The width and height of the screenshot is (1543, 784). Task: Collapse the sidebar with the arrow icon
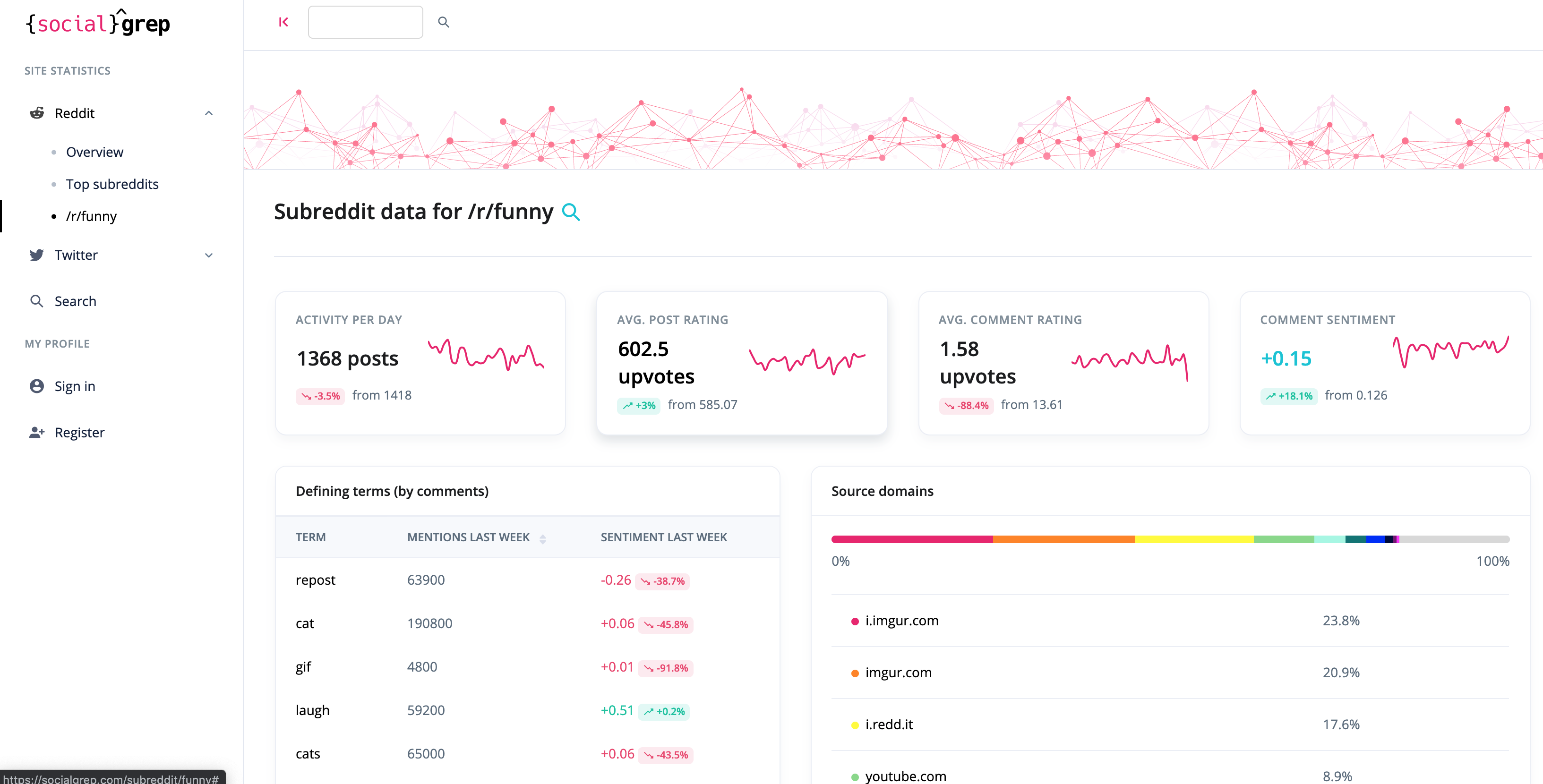pyautogui.click(x=283, y=22)
